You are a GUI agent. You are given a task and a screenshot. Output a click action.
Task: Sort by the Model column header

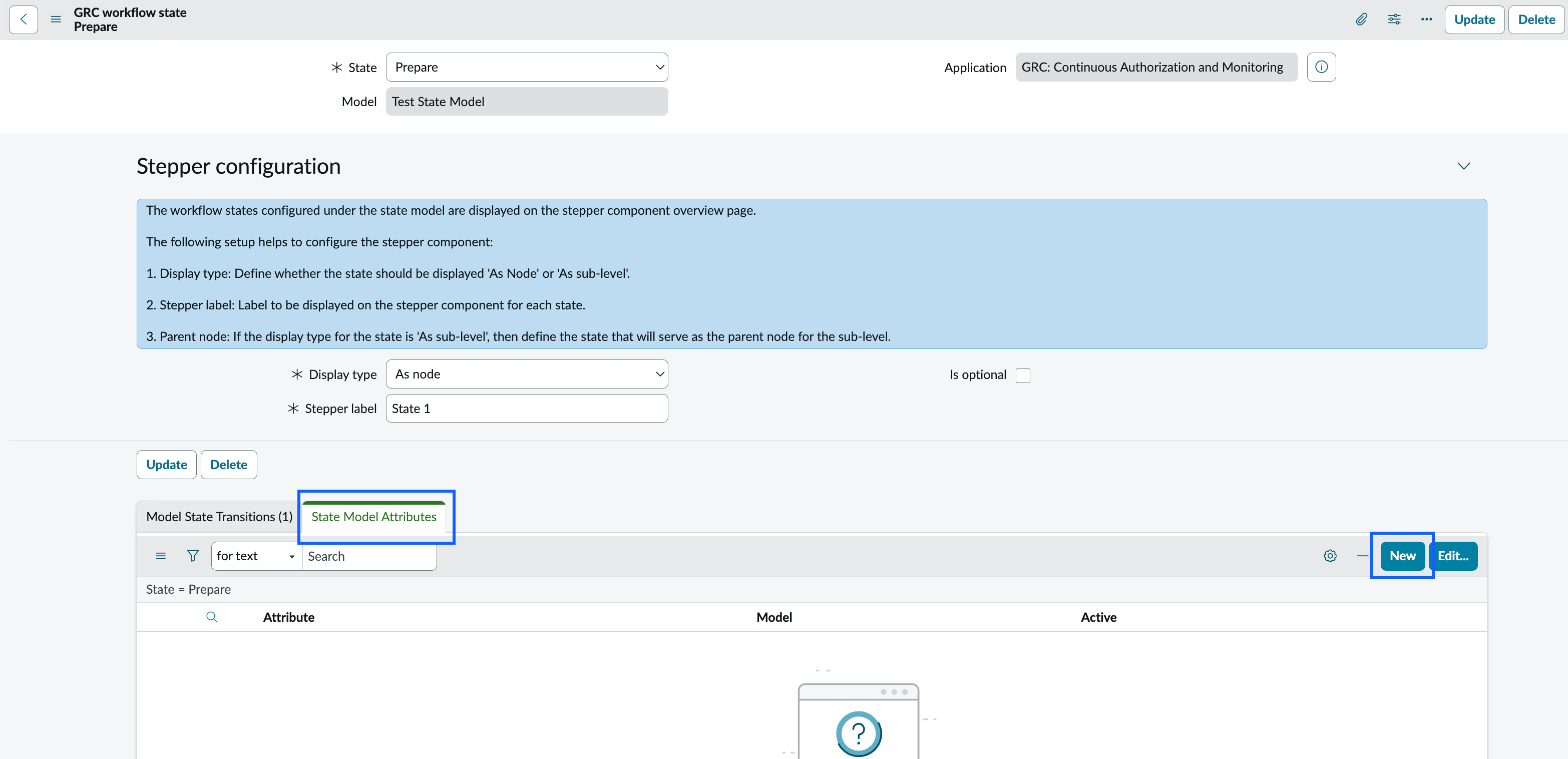tap(773, 617)
